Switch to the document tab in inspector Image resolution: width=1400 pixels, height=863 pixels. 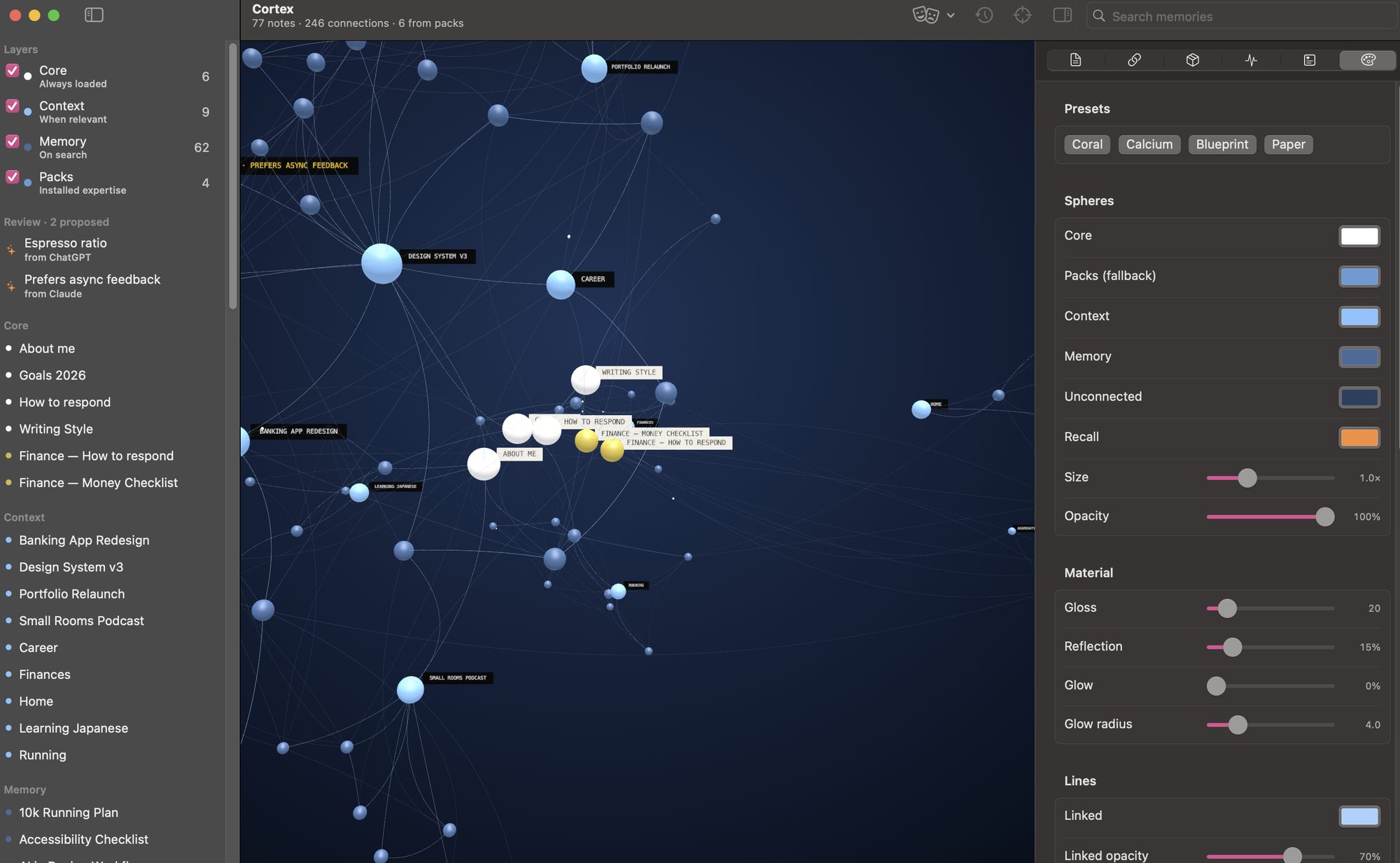[x=1076, y=60]
